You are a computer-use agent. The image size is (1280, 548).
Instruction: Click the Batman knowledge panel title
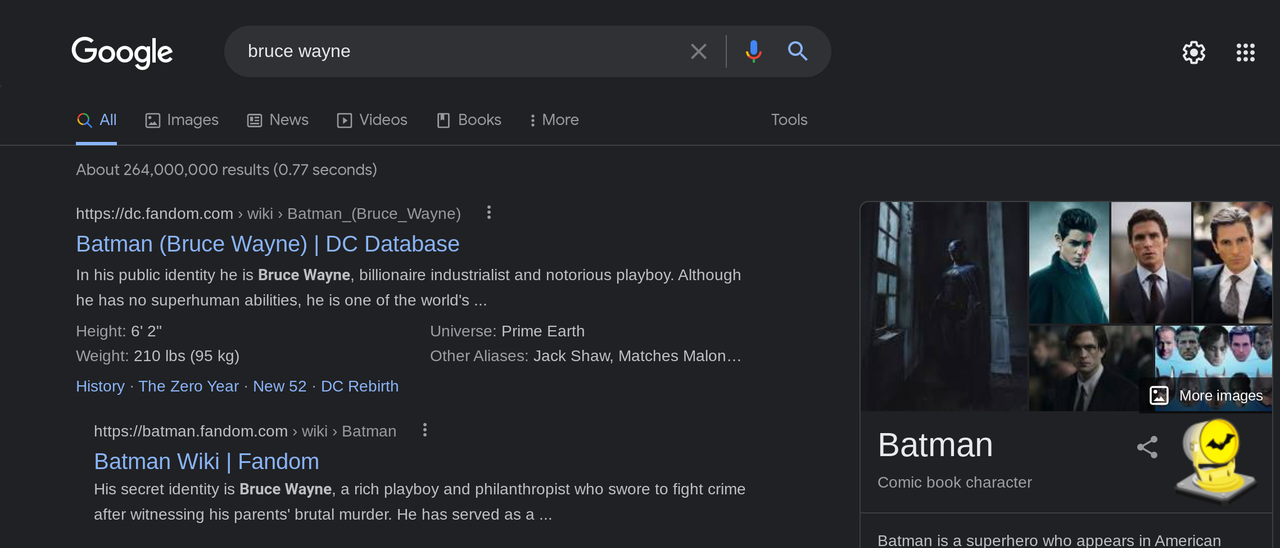935,445
